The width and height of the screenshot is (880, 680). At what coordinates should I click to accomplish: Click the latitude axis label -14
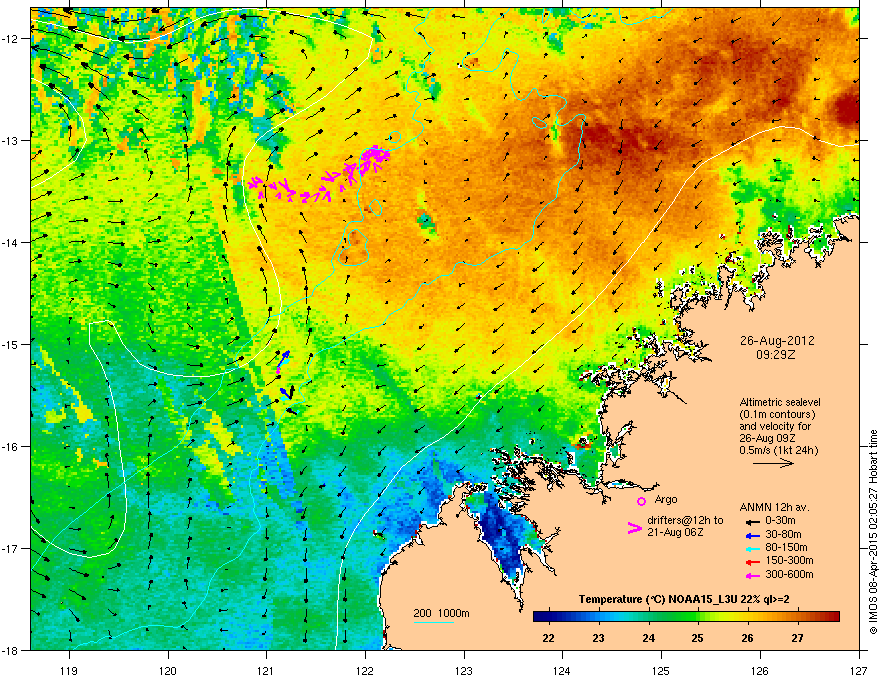point(10,243)
